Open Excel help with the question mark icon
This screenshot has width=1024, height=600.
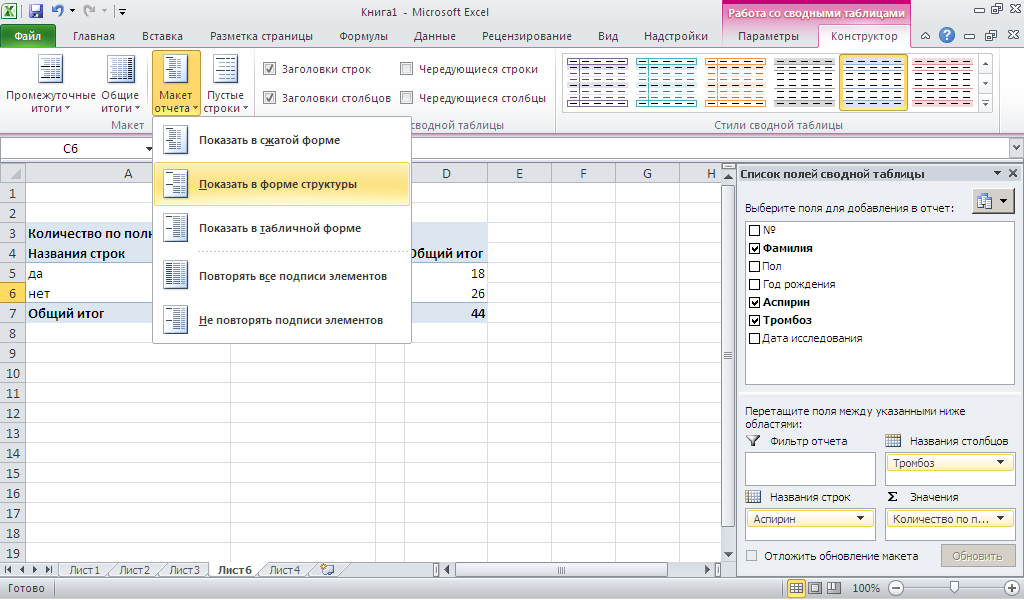pyautogui.click(x=946, y=36)
